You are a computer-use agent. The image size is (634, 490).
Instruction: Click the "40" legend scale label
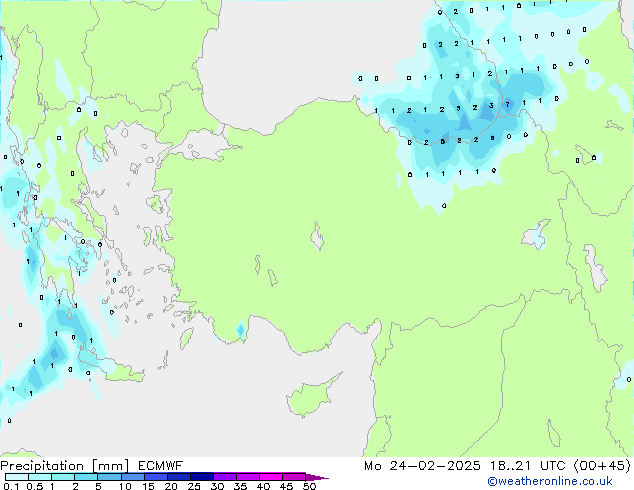tap(263, 486)
